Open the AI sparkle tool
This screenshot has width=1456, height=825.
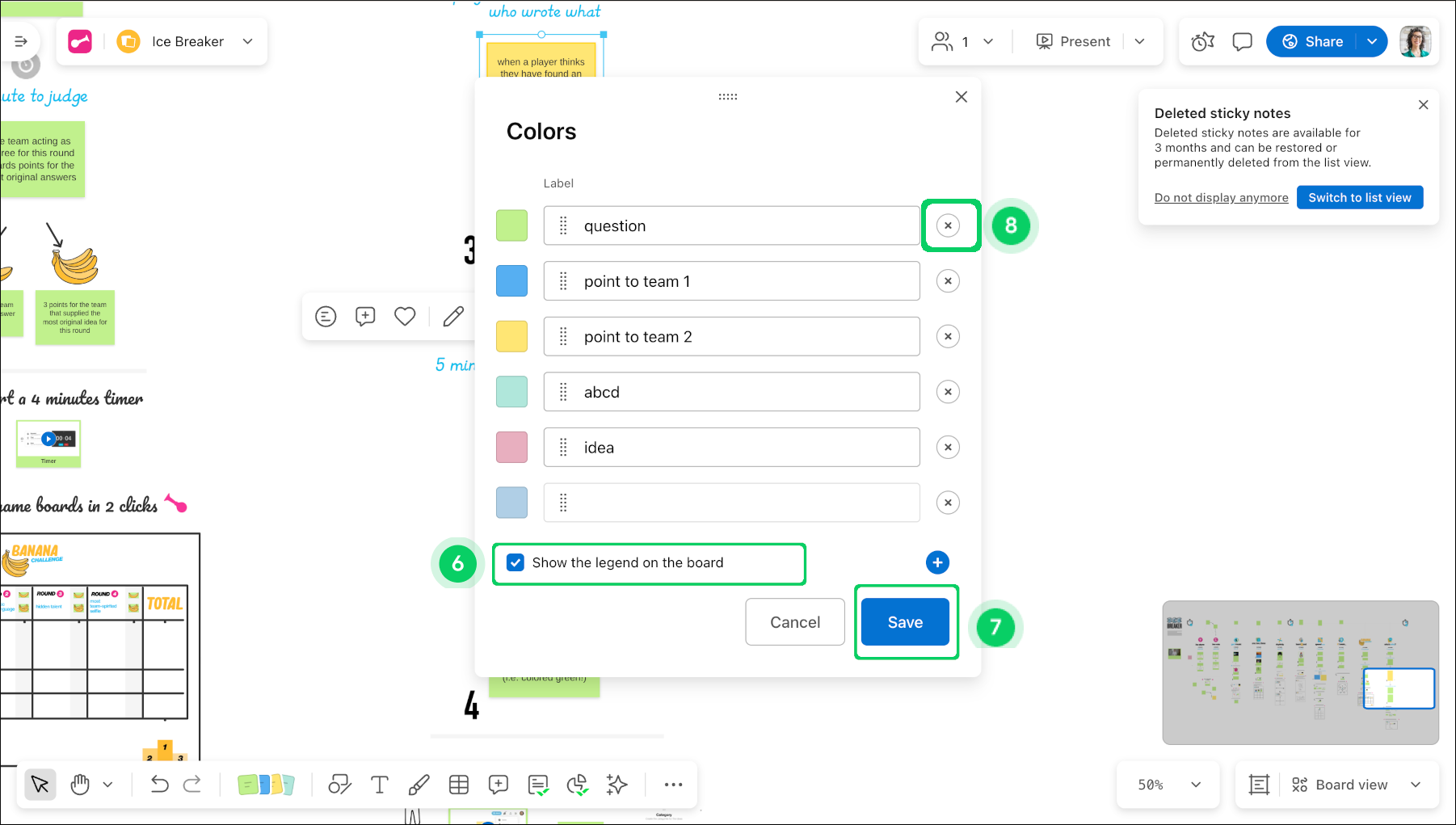pyautogui.click(x=617, y=785)
